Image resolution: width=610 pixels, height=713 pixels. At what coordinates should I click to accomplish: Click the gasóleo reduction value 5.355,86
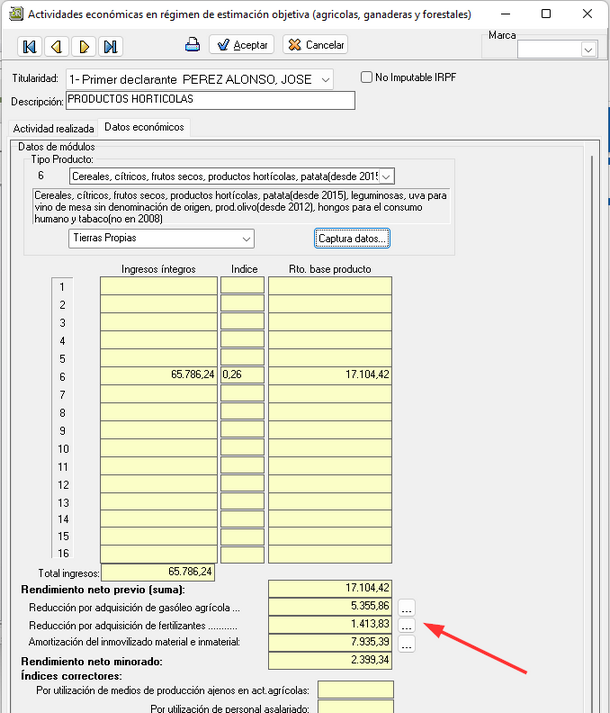pos(330,607)
